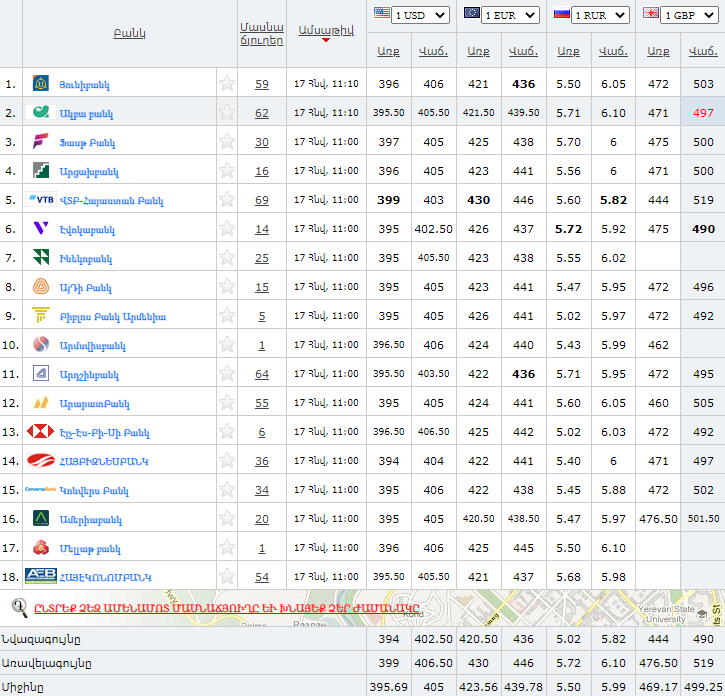Sort by RUR Վաճ. sell column header
Viewport: 725px width, 696px height.
point(613,51)
